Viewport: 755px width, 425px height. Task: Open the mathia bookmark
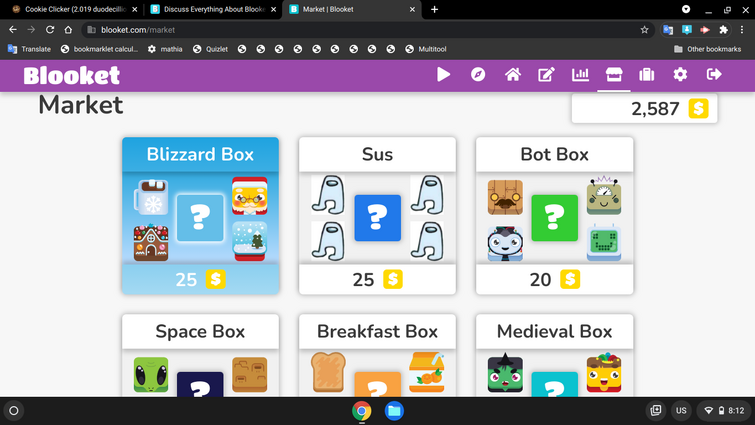pyautogui.click(x=165, y=49)
